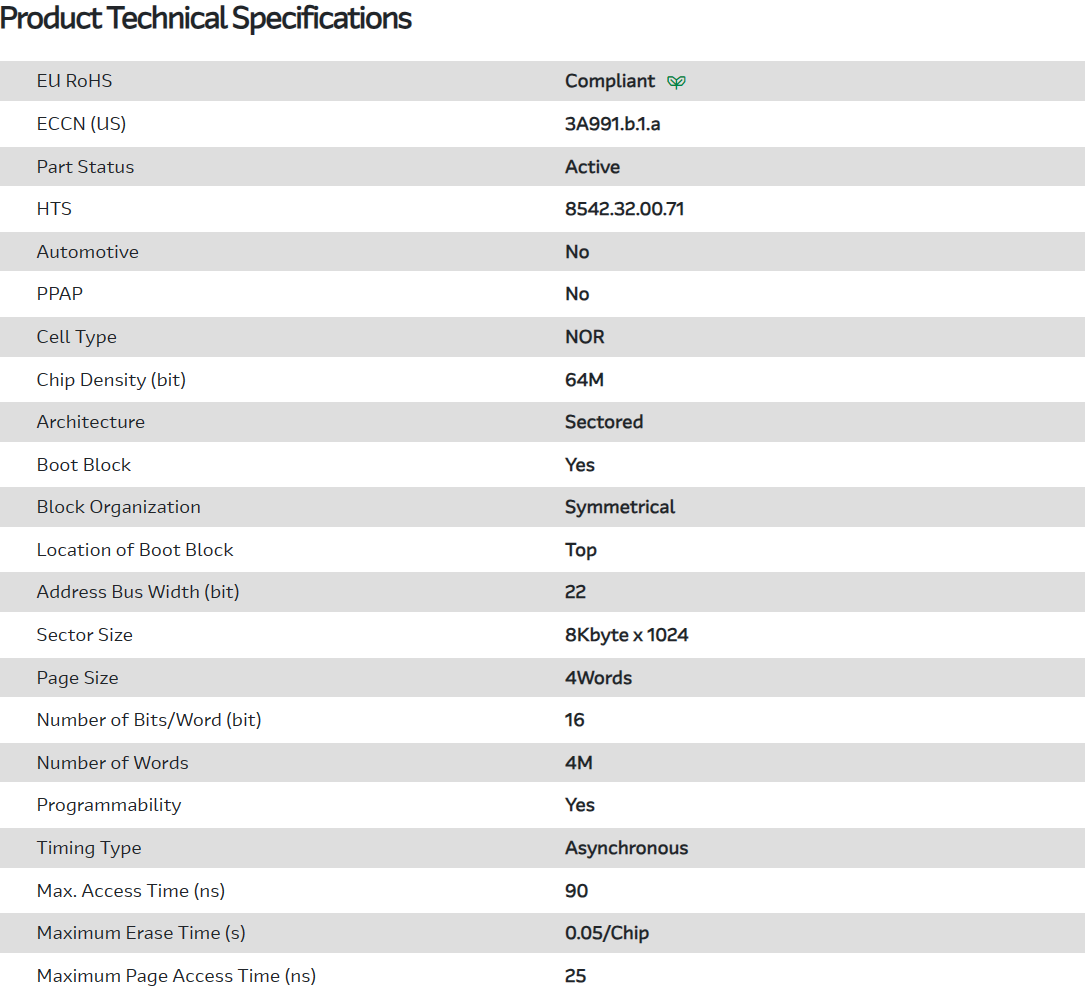Click the Product Technical Specifications heading
The height and width of the screenshot is (994, 1085).
206,18
